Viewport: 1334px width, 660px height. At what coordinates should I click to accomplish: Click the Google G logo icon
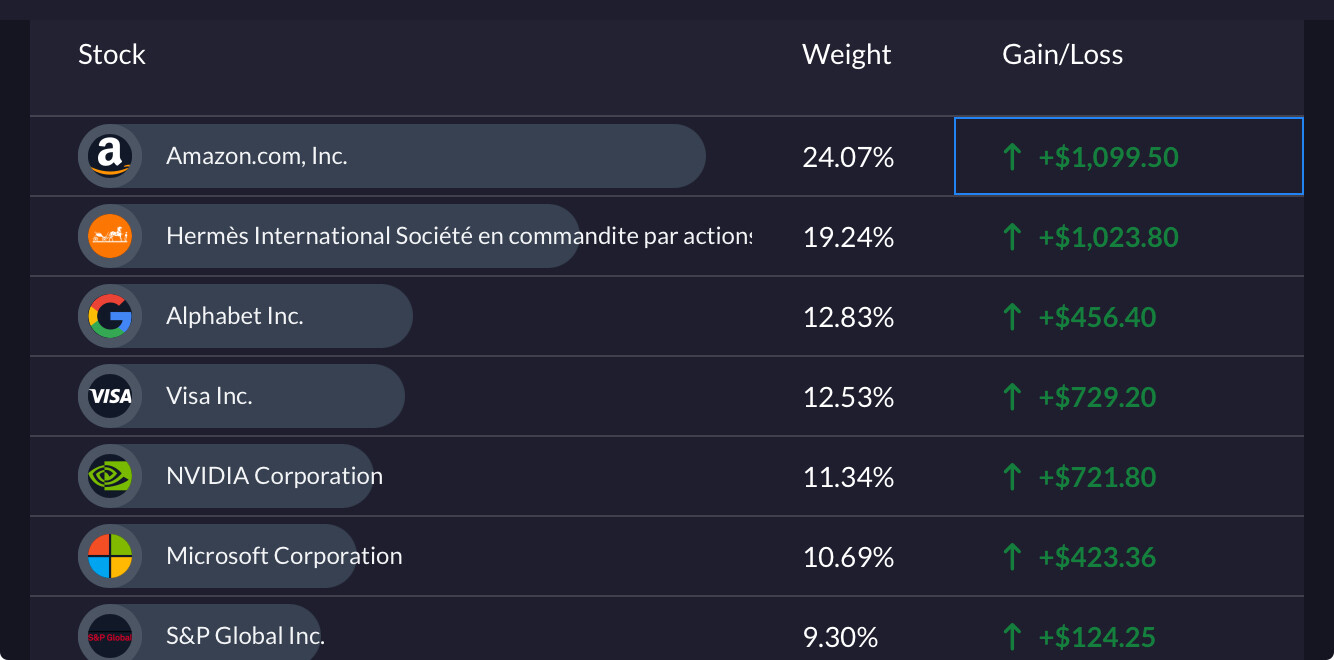pos(110,316)
